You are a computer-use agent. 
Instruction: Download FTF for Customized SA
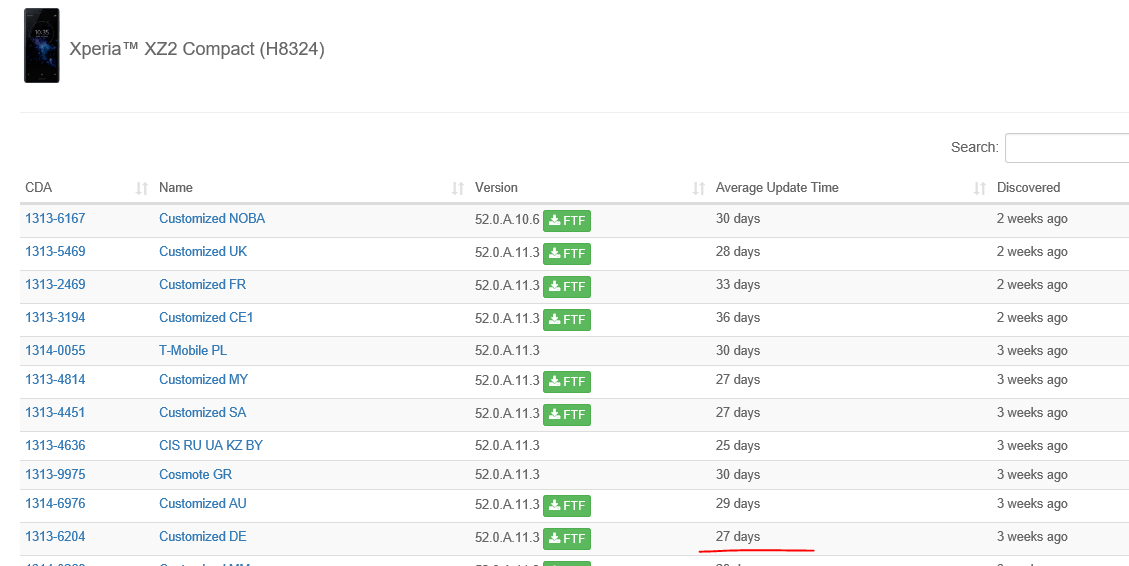coord(567,415)
